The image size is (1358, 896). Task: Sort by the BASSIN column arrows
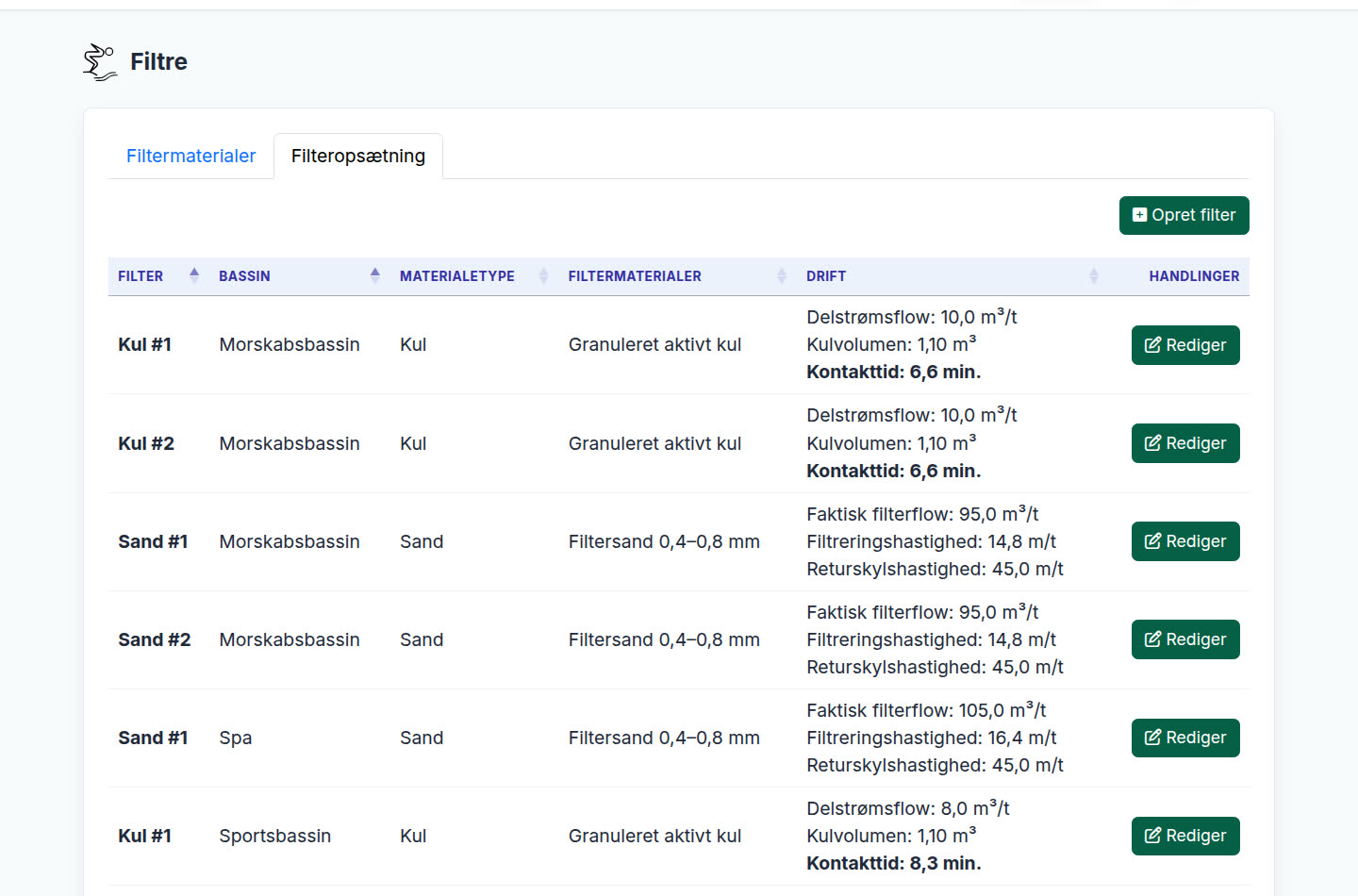click(x=375, y=275)
